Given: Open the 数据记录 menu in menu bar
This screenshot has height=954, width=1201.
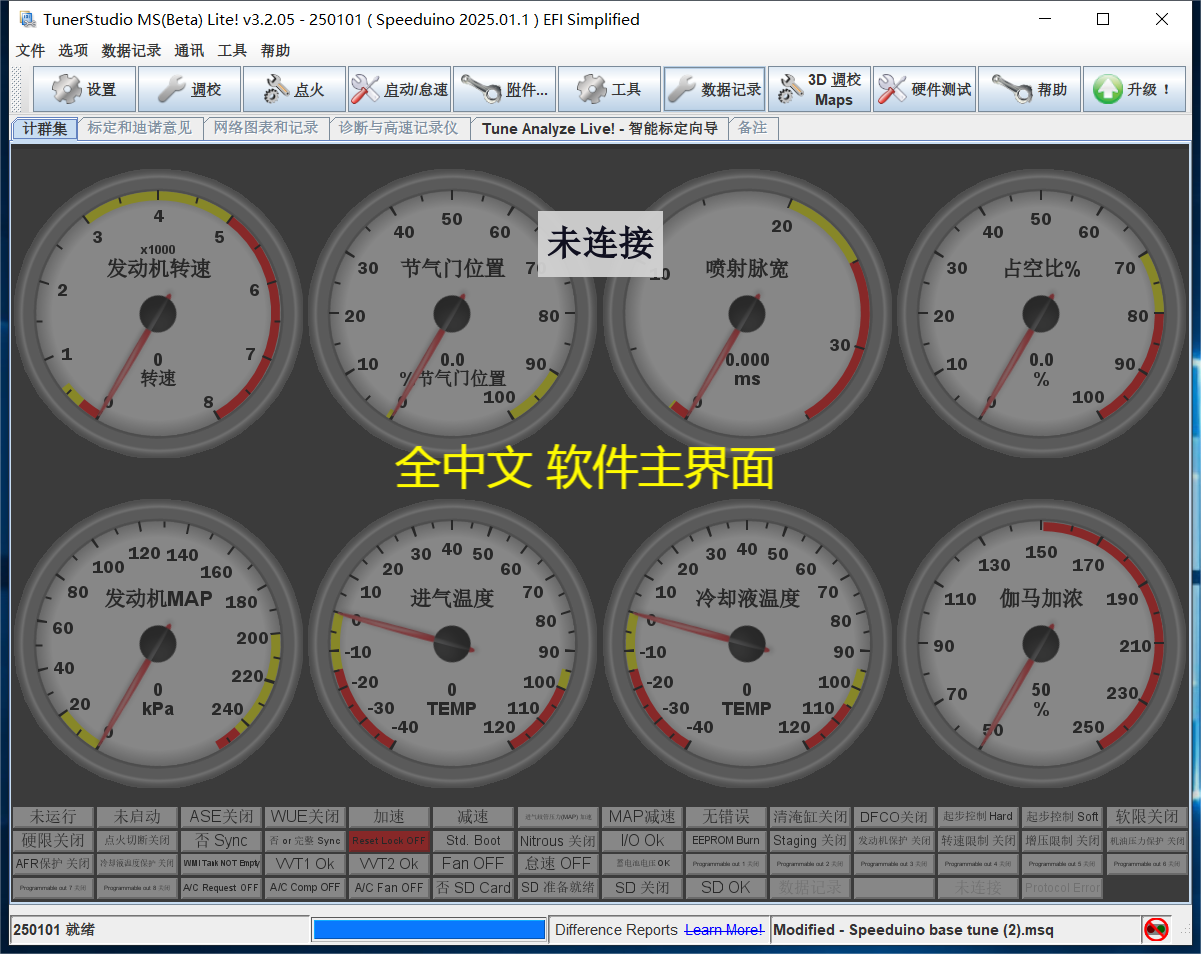Looking at the screenshot, I should [x=131, y=50].
